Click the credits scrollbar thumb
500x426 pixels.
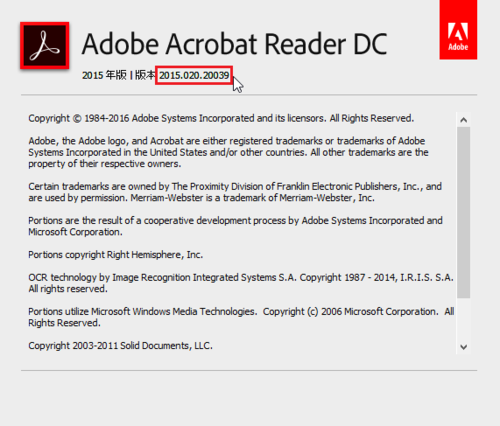coord(463,212)
